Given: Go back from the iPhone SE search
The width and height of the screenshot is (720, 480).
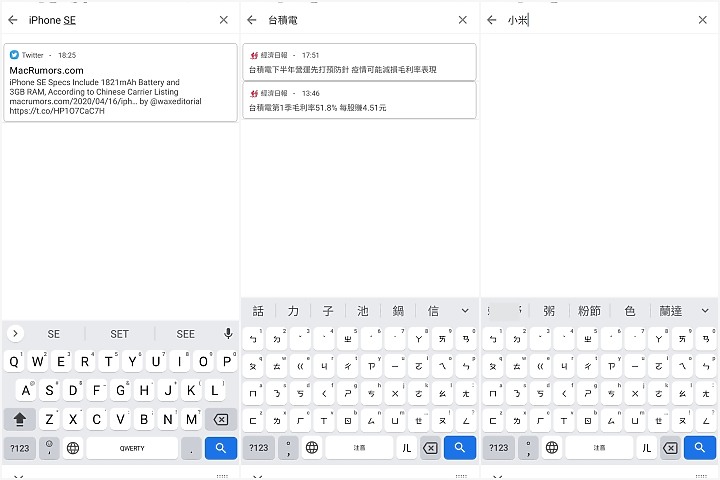Looking at the screenshot, I should click(13, 20).
